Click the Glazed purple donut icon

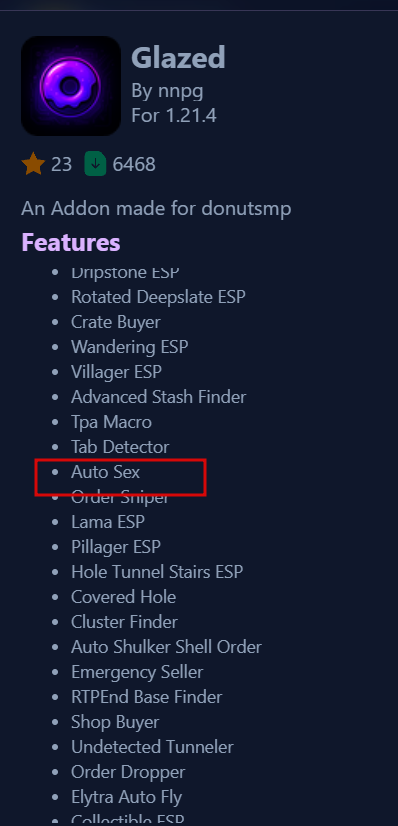[71, 86]
